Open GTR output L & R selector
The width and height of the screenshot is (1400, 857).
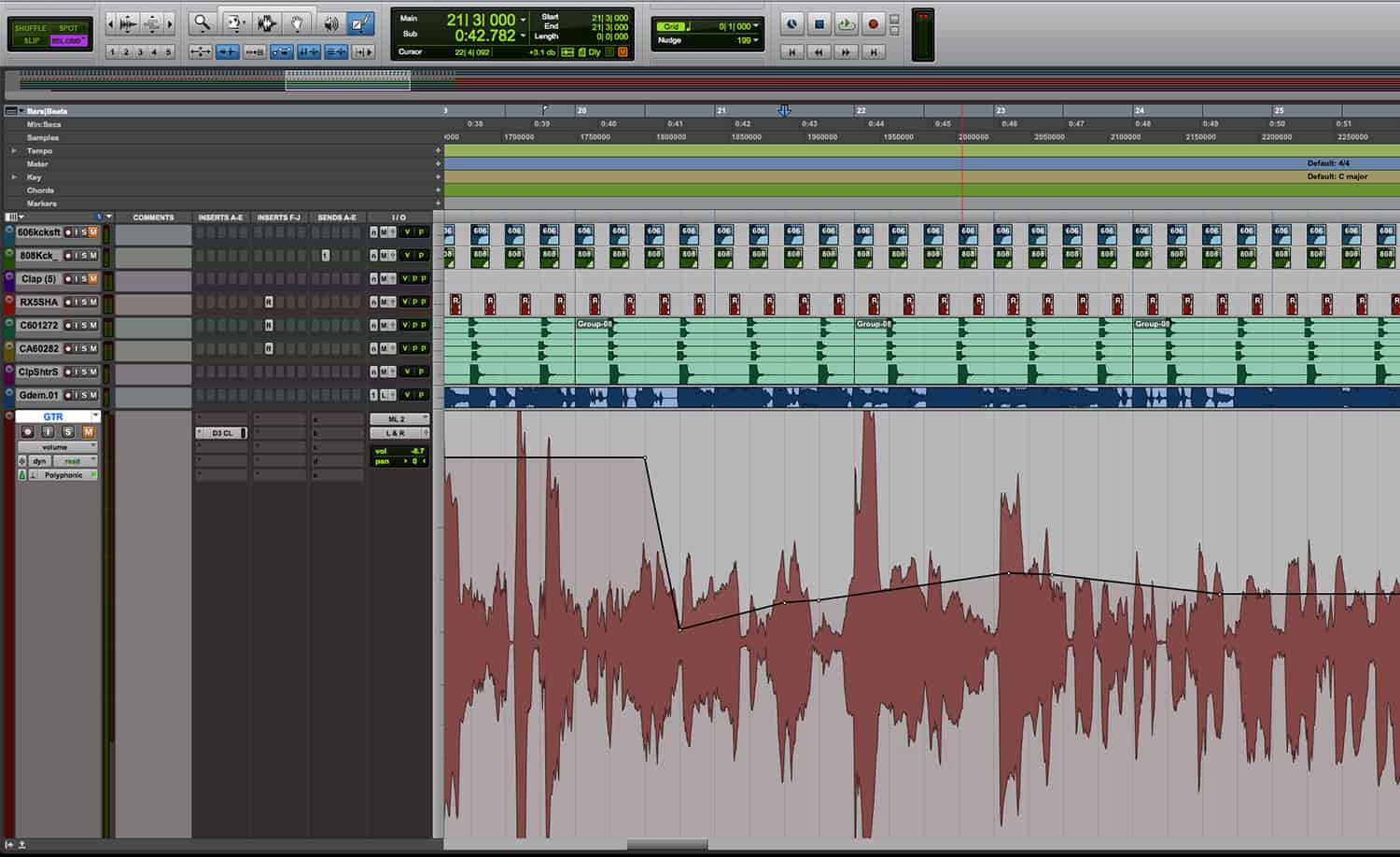click(399, 433)
